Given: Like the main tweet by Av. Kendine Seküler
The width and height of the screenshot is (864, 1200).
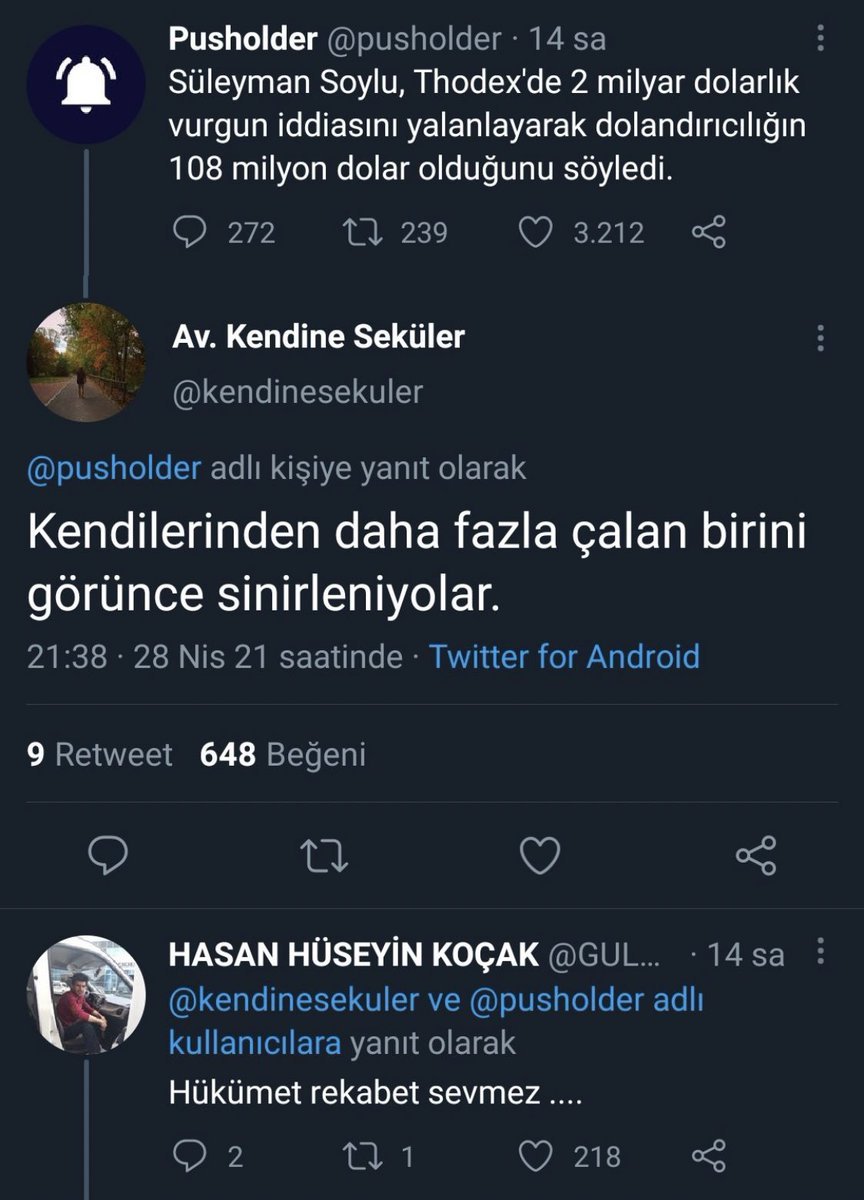Looking at the screenshot, I should (x=540, y=856).
